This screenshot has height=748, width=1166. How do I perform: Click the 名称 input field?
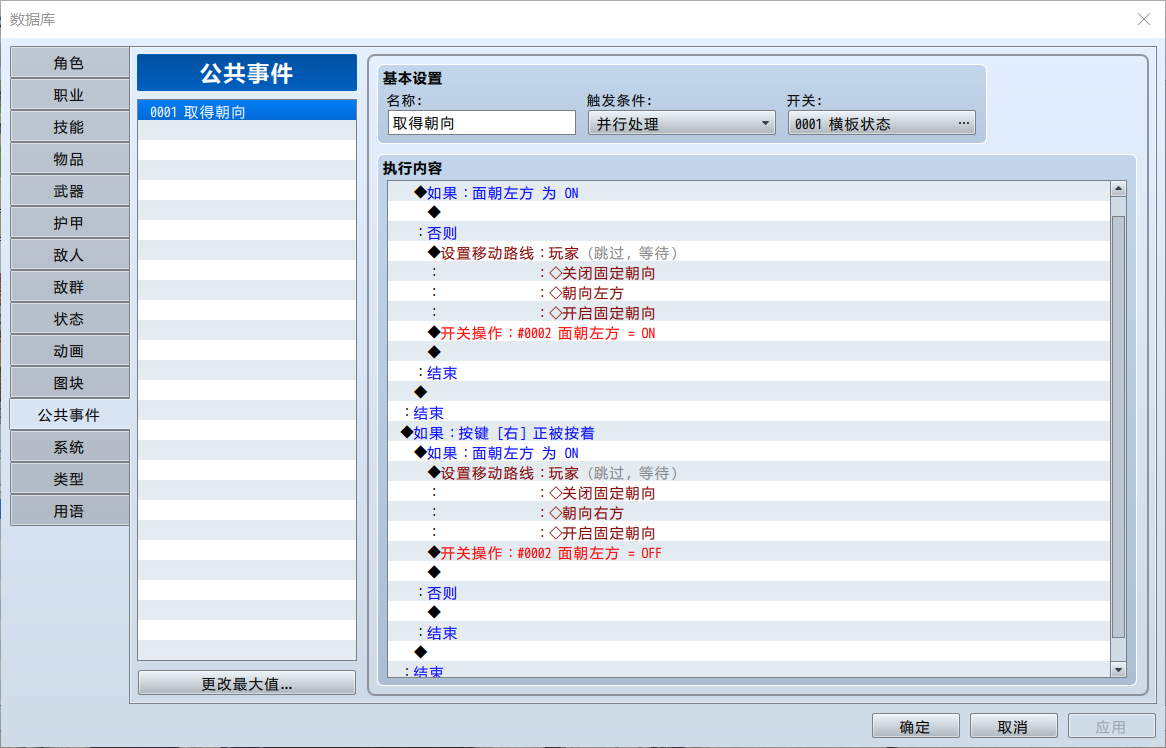click(481, 123)
